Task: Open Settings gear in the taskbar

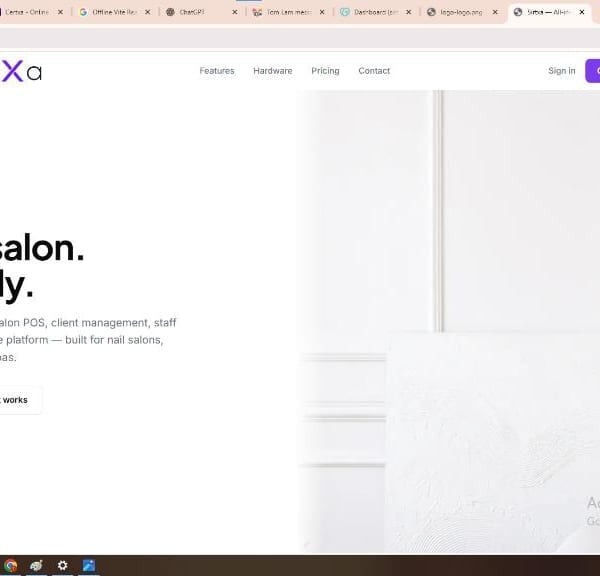Action: (62, 565)
